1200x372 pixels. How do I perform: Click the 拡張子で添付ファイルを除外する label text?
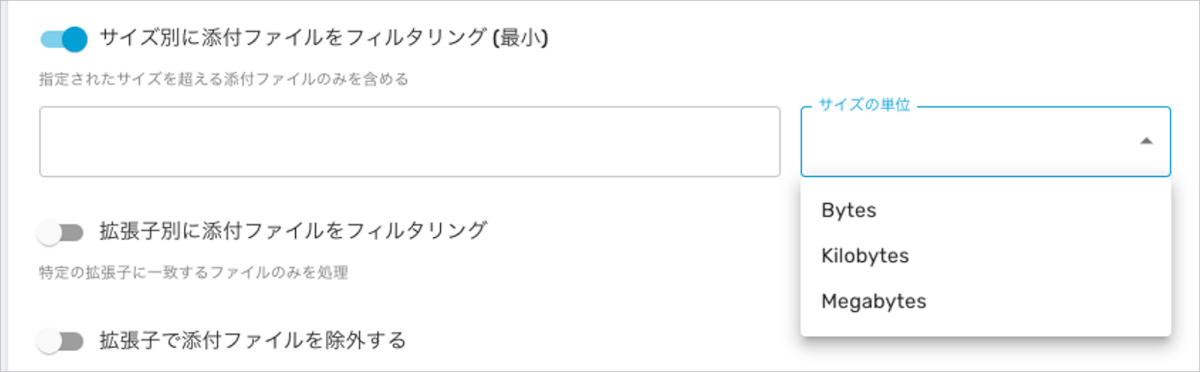254,340
